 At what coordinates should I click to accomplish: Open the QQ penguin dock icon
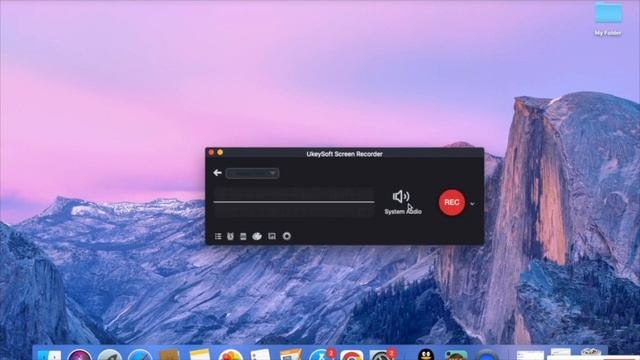426,354
